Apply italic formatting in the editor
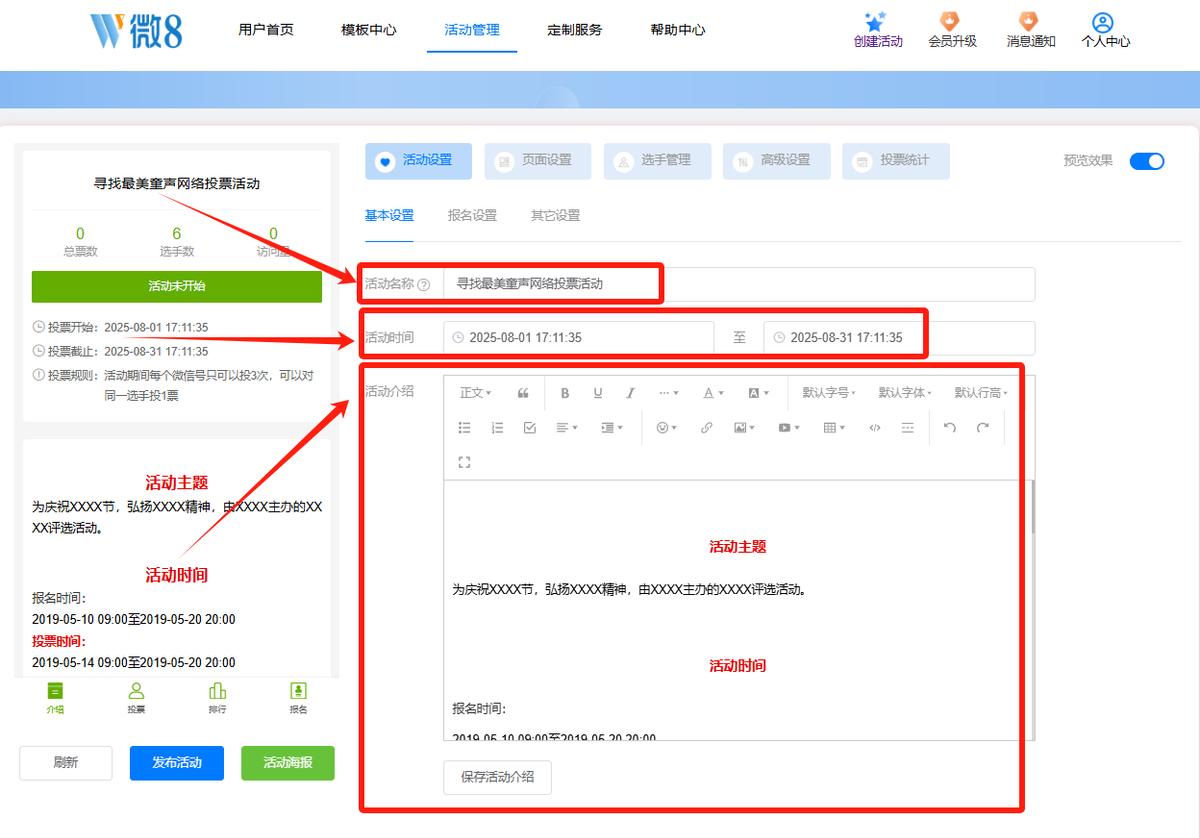1200x838 pixels. [630, 393]
